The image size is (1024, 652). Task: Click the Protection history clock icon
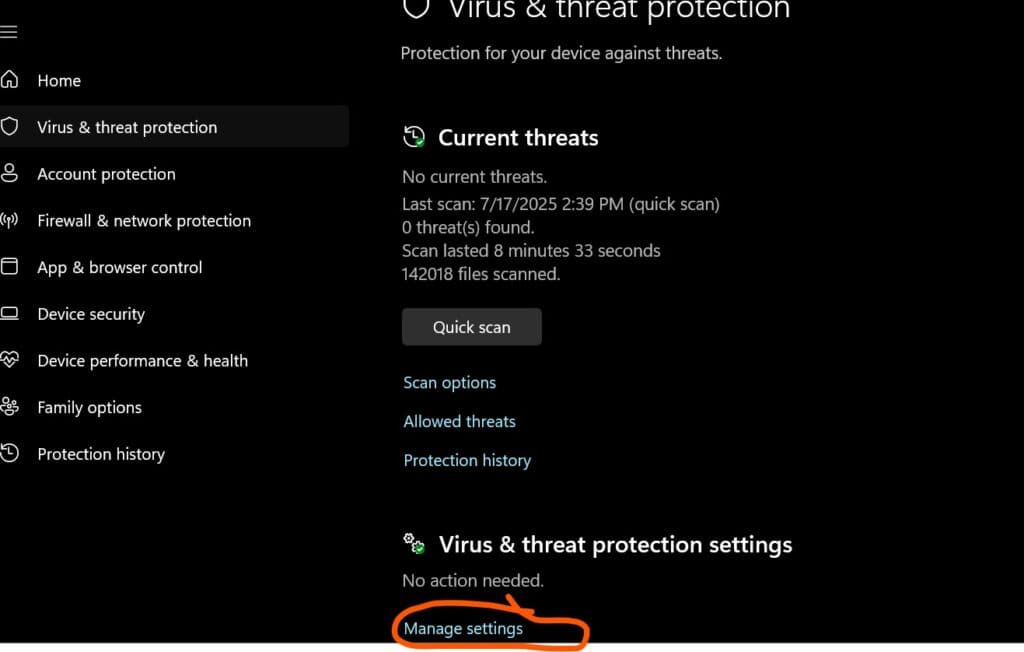9,453
